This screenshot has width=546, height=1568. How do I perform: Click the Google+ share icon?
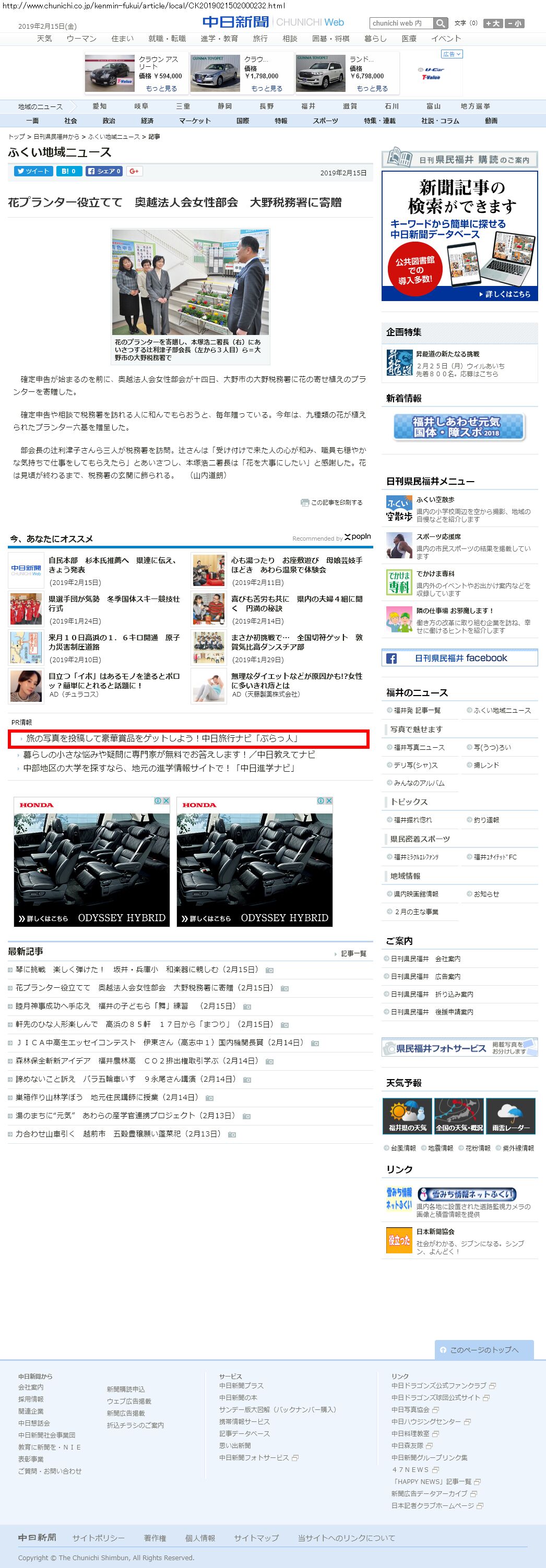pyautogui.click(x=135, y=171)
